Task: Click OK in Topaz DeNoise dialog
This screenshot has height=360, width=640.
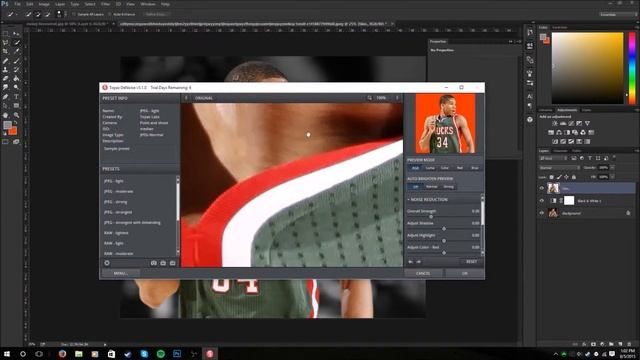Action: pos(464,273)
